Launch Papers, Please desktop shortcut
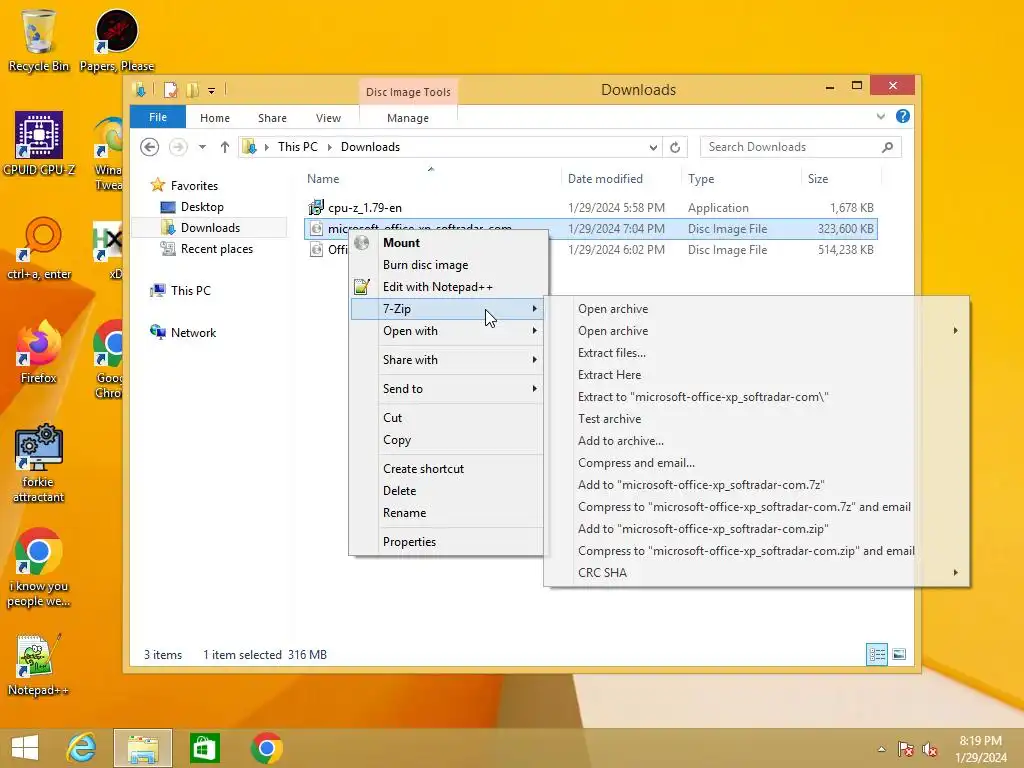 117,40
